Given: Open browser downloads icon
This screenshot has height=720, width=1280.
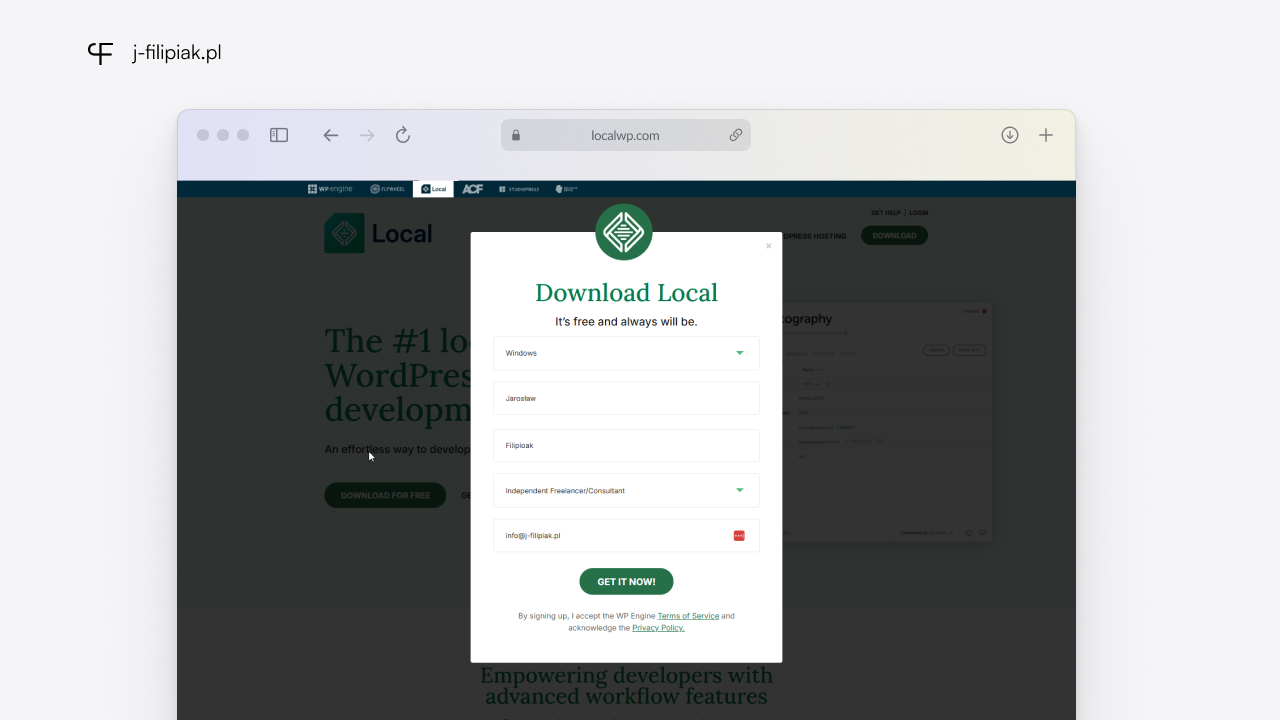Looking at the screenshot, I should tap(1010, 135).
